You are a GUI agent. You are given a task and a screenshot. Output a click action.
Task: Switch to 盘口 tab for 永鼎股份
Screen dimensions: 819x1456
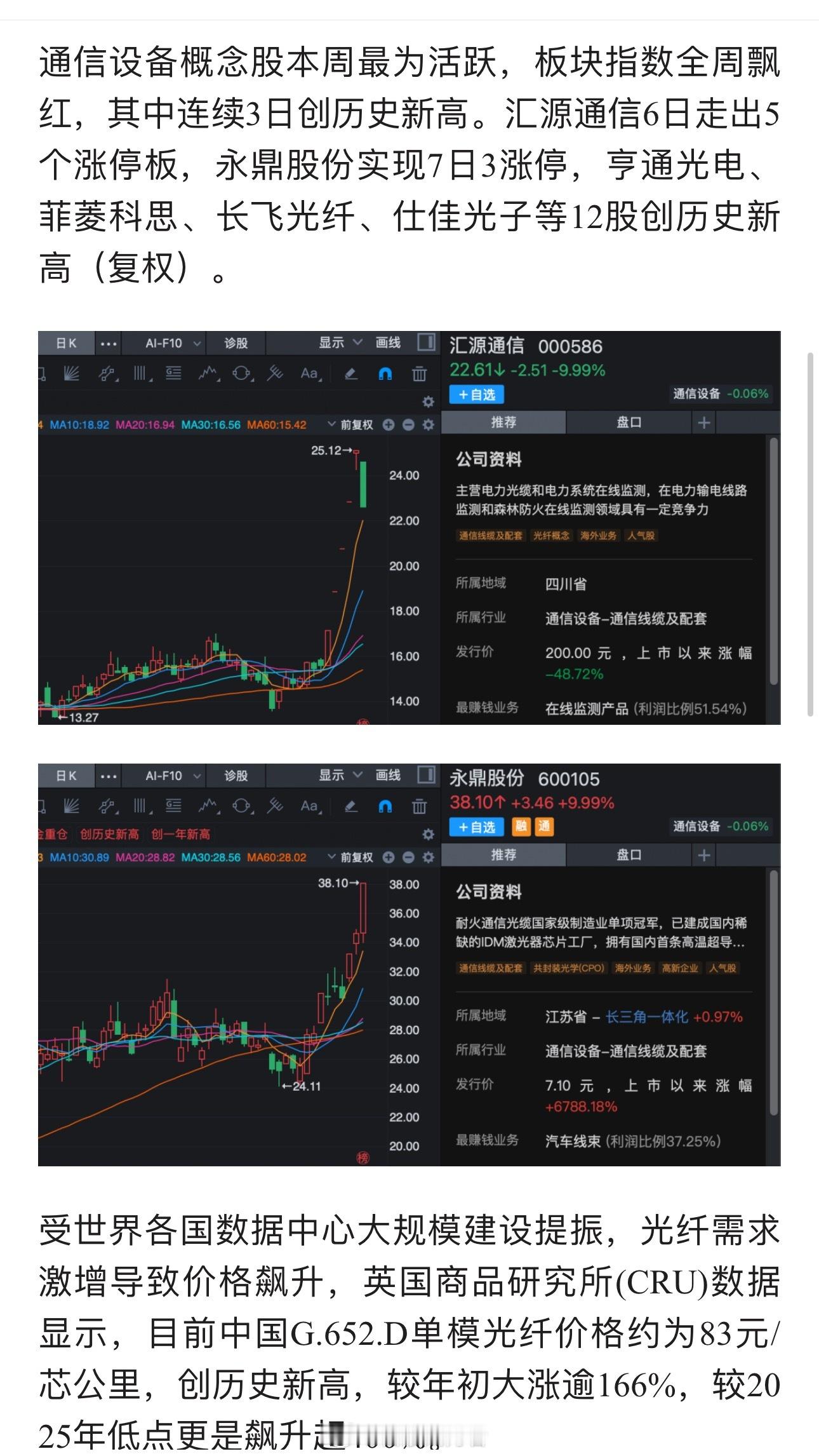pos(629,855)
